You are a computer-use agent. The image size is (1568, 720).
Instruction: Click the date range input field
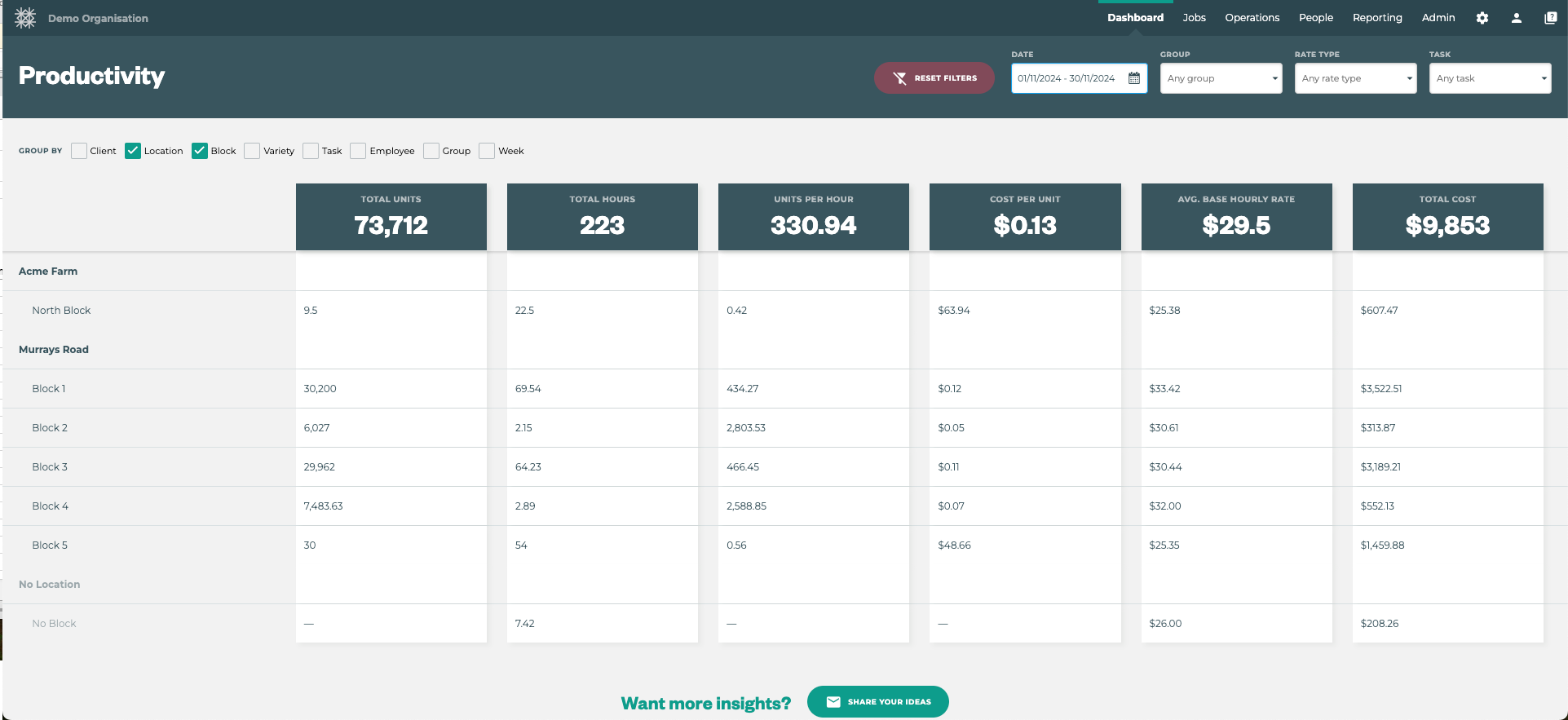point(1067,78)
